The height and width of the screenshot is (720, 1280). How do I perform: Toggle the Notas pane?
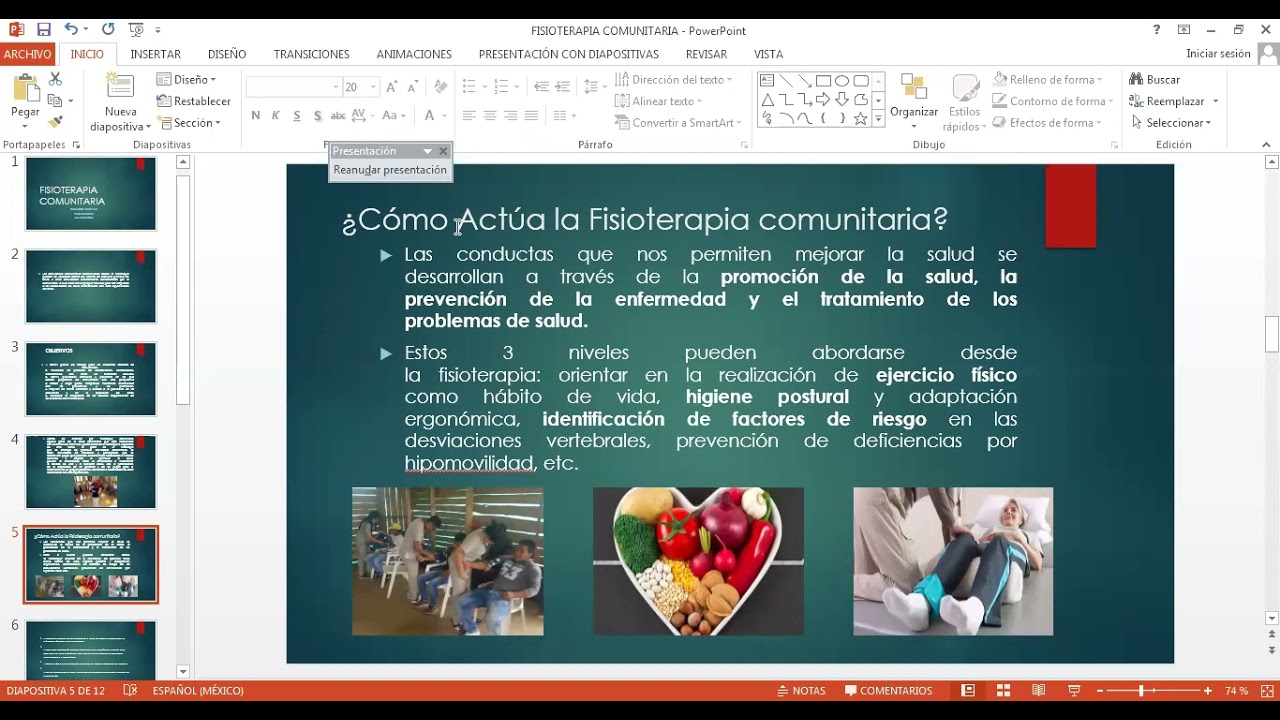coord(802,691)
